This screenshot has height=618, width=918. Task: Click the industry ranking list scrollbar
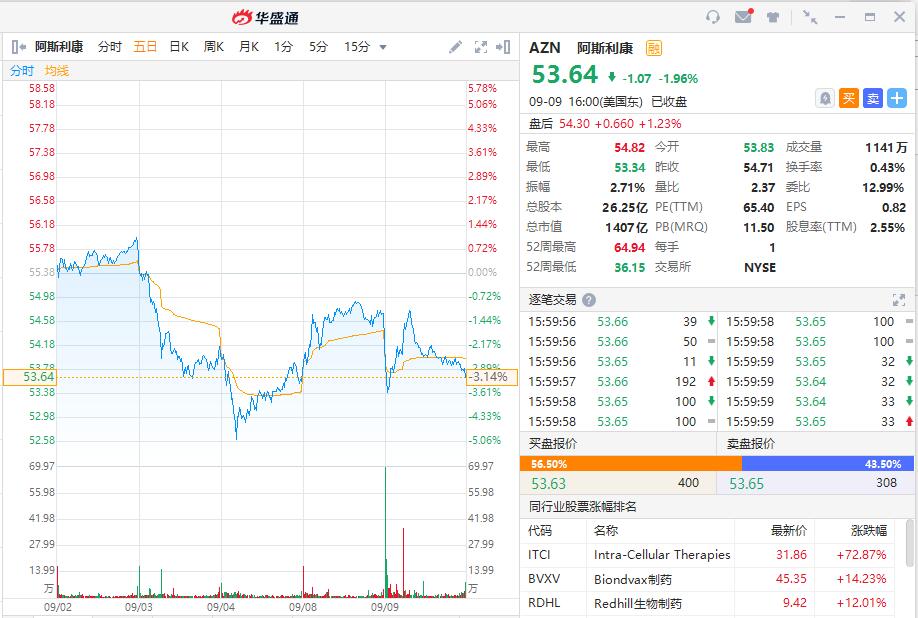910,543
